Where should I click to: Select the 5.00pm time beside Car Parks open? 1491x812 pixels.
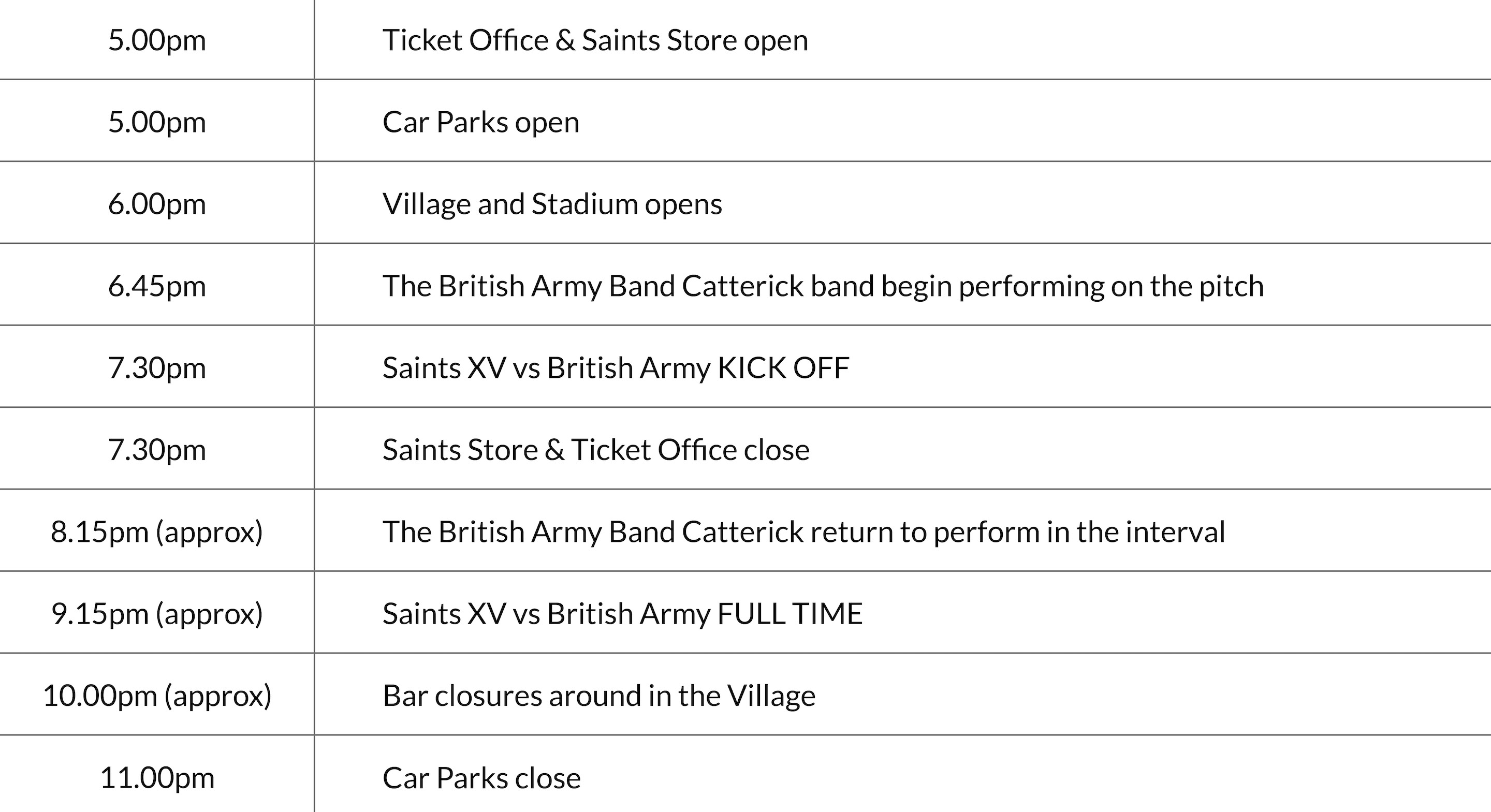(x=157, y=122)
